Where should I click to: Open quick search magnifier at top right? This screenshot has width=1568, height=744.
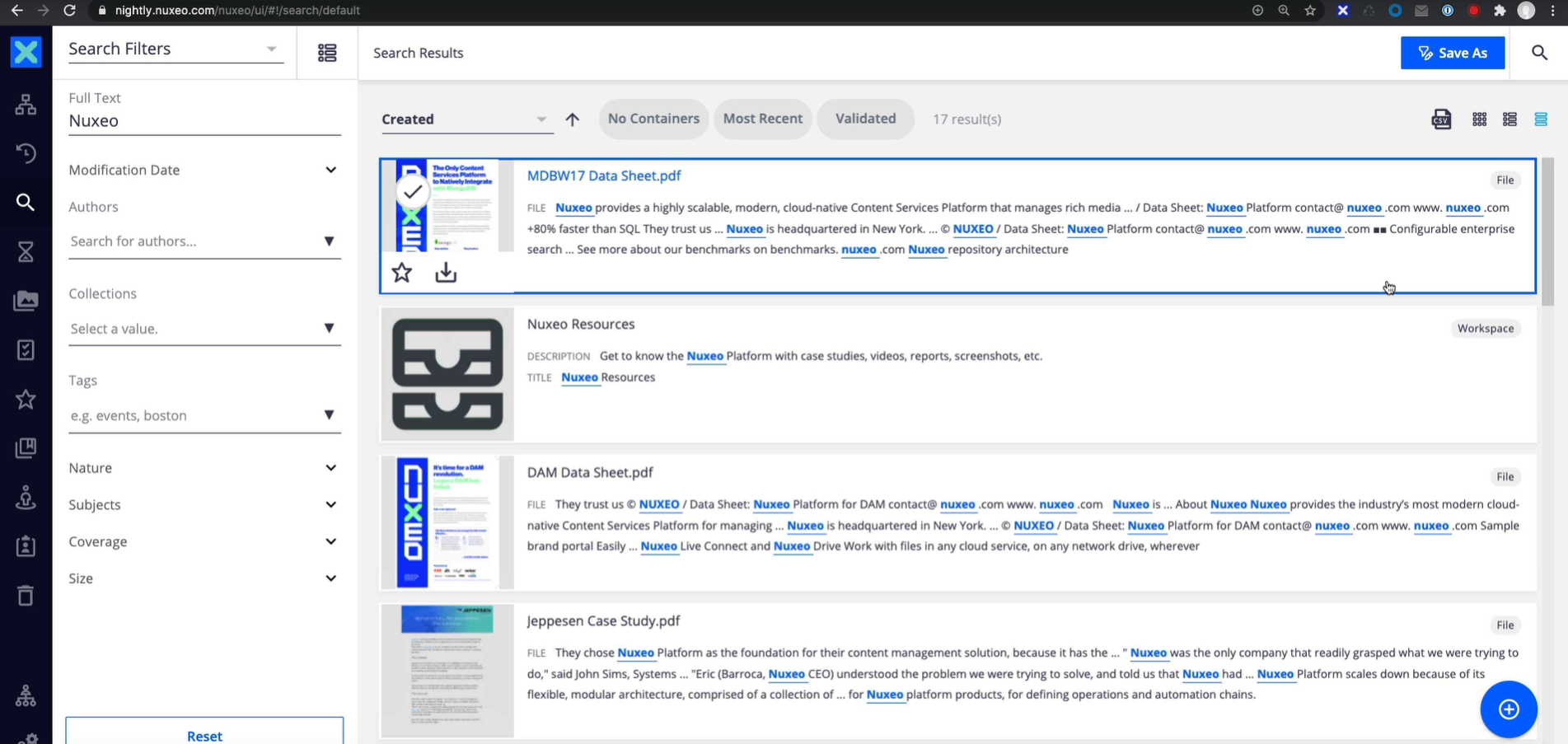point(1539,53)
